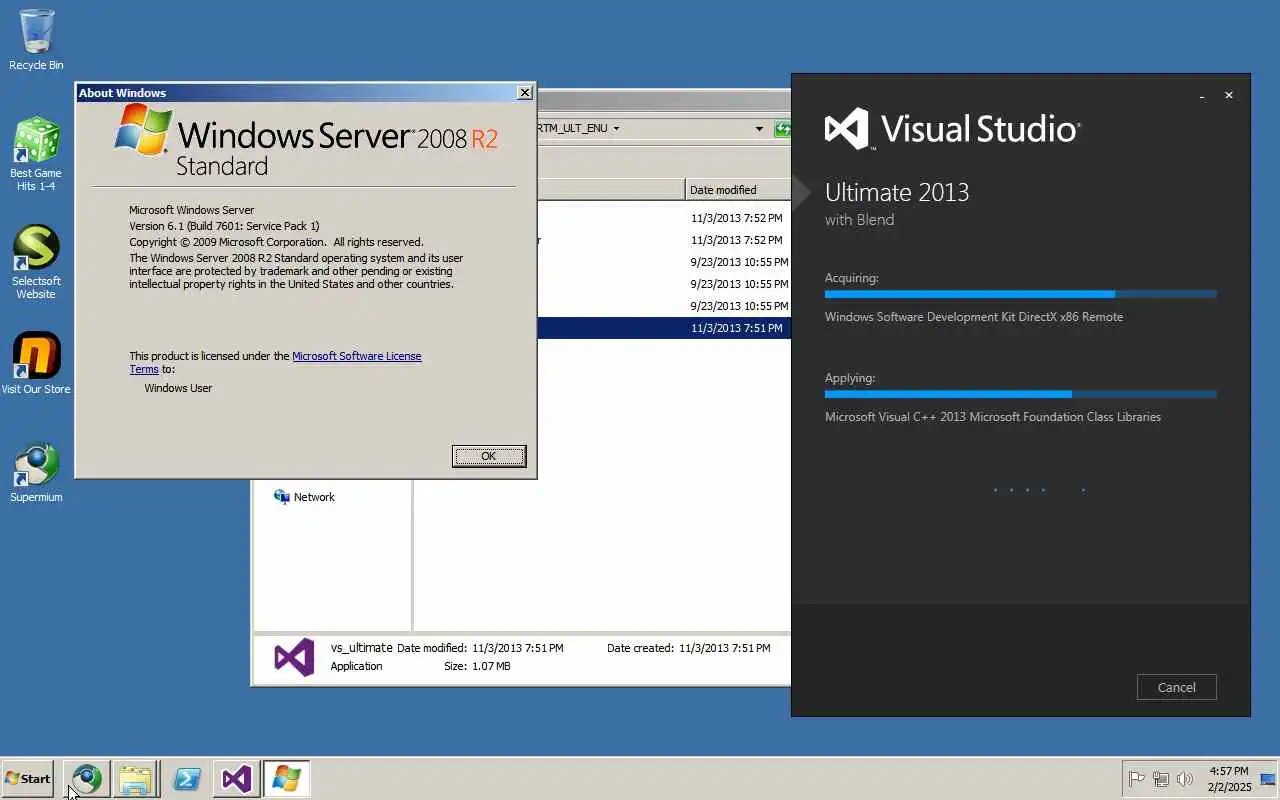Viewport: 1280px width, 800px height.
Task: Close the About Windows dialog
Action: 524,92
